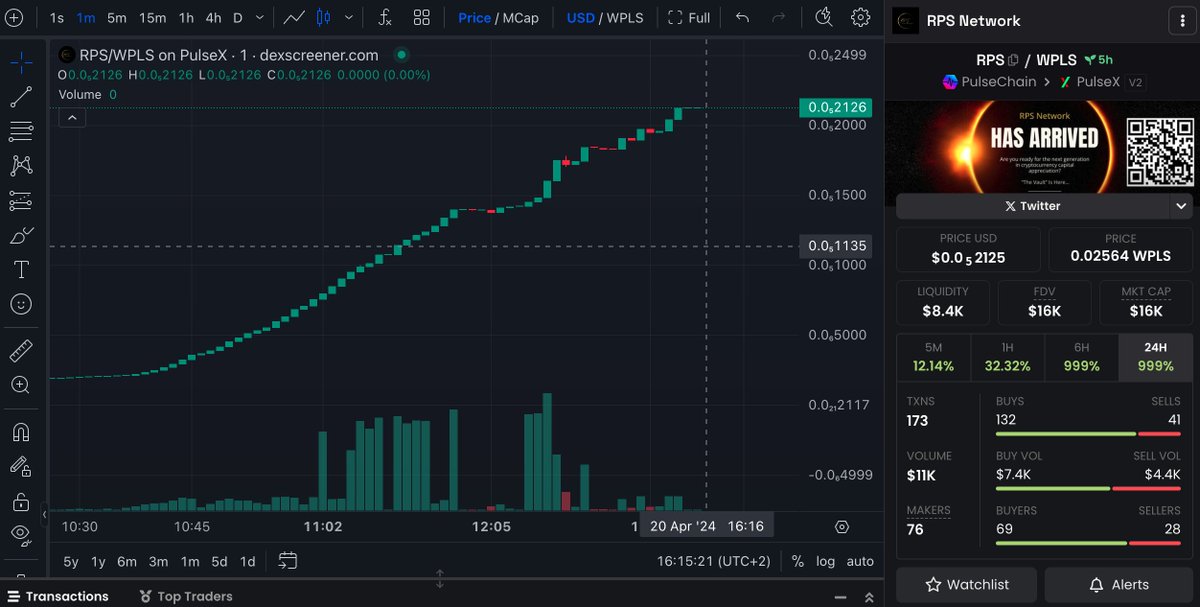Open the emoji icons tool

[21, 303]
